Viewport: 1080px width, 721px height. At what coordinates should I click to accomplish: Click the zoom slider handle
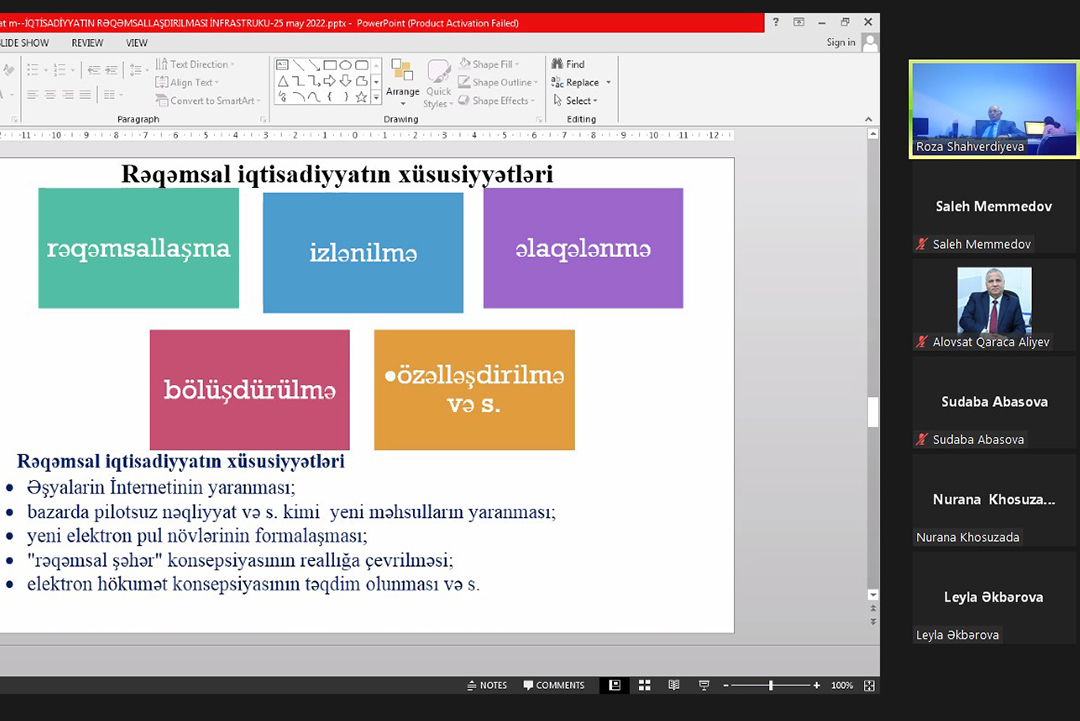click(x=770, y=685)
